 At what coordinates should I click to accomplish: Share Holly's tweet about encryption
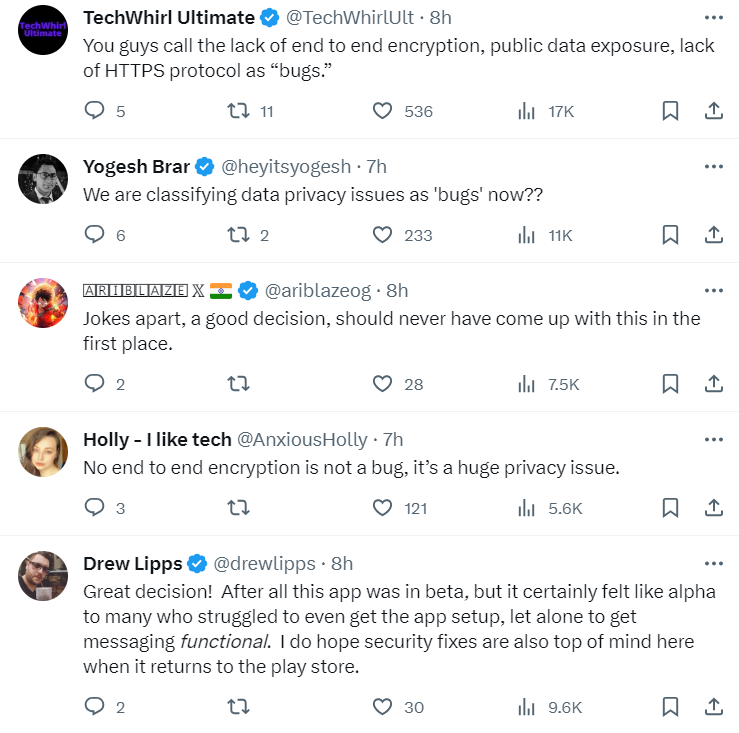714,508
